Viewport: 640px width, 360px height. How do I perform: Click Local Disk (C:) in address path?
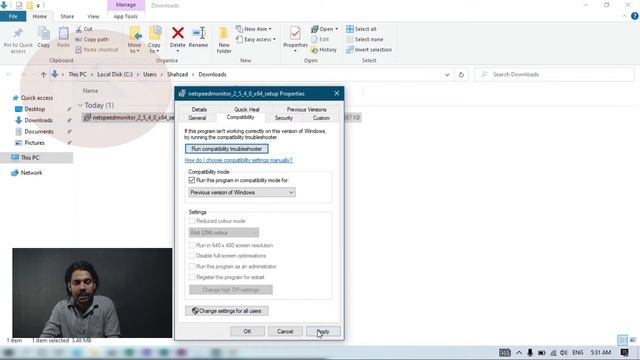(x=115, y=74)
